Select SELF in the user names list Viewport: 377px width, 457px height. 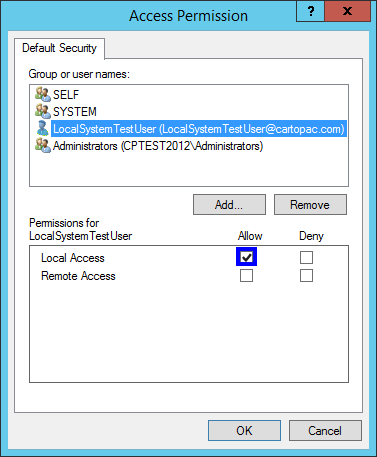point(66,95)
